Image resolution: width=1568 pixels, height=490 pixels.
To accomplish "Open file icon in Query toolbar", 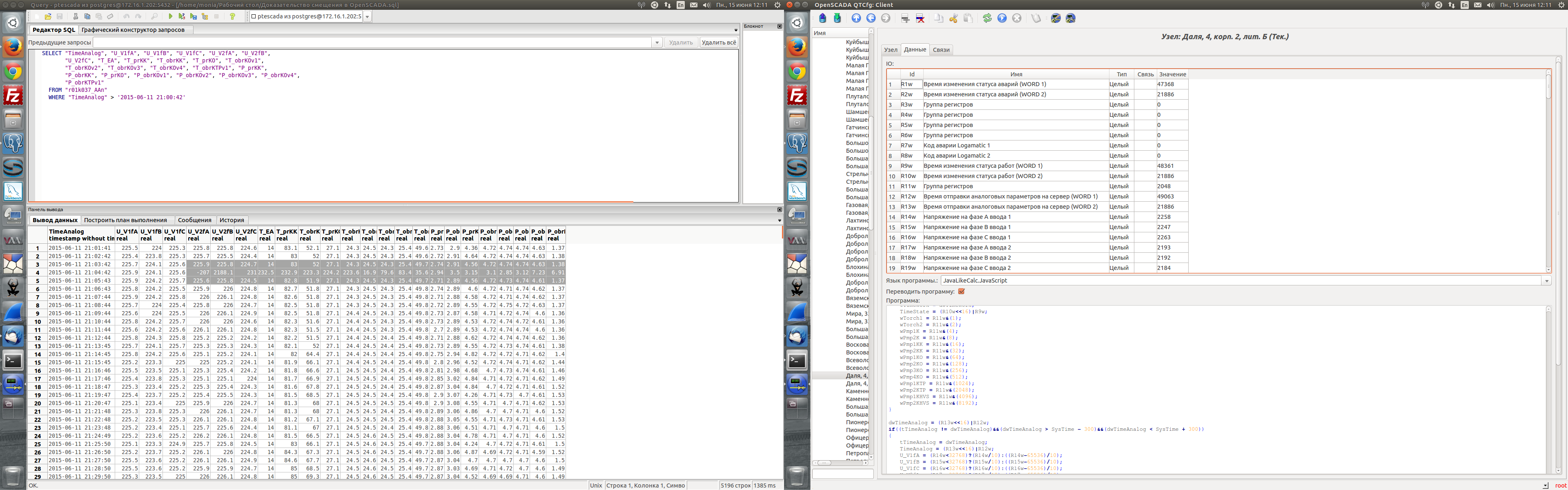I will coord(48,17).
